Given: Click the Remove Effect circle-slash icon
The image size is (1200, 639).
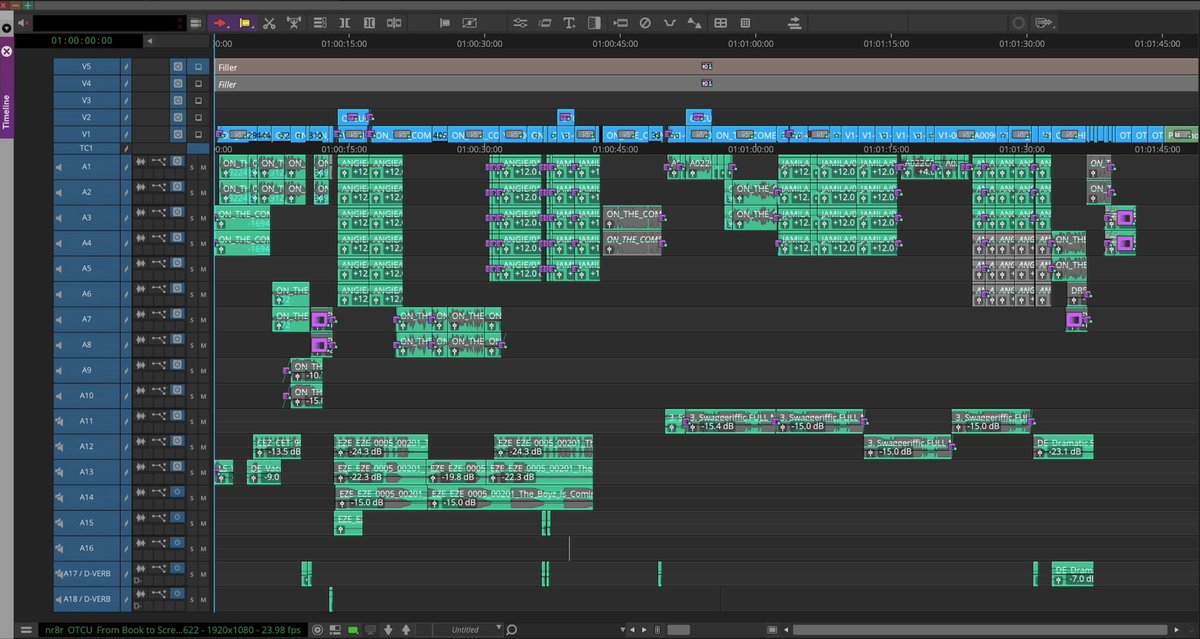Looking at the screenshot, I should 645,22.
